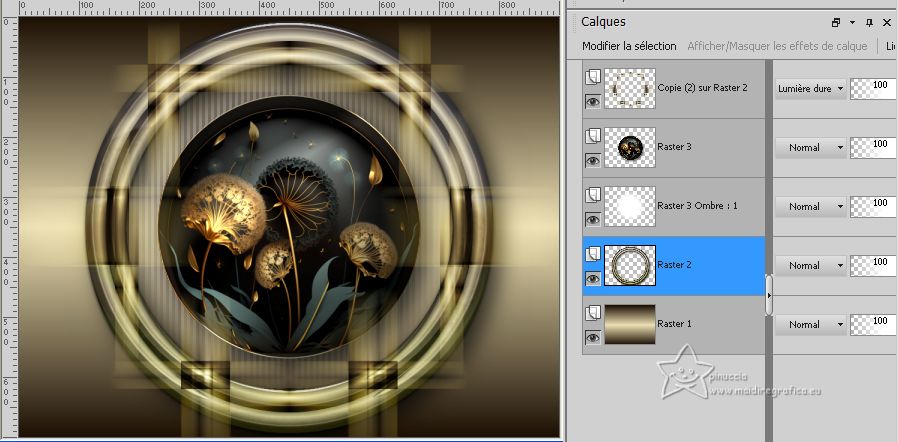Viewport: 898px width, 442px height.
Task: Toggle visibility of the Raster 2 layer
Action: tap(593, 279)
